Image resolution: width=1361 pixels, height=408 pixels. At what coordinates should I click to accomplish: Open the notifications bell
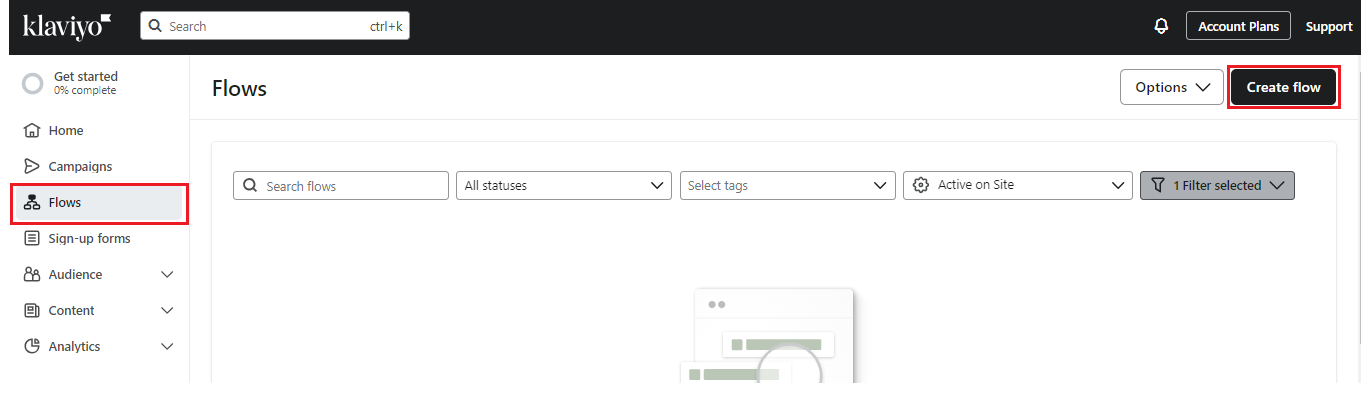coord(1161,26)
